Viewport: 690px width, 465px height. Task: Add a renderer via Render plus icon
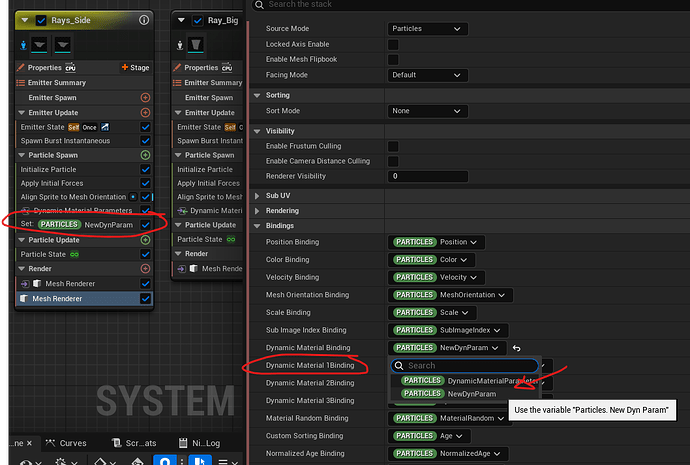[x=145, y=268]
